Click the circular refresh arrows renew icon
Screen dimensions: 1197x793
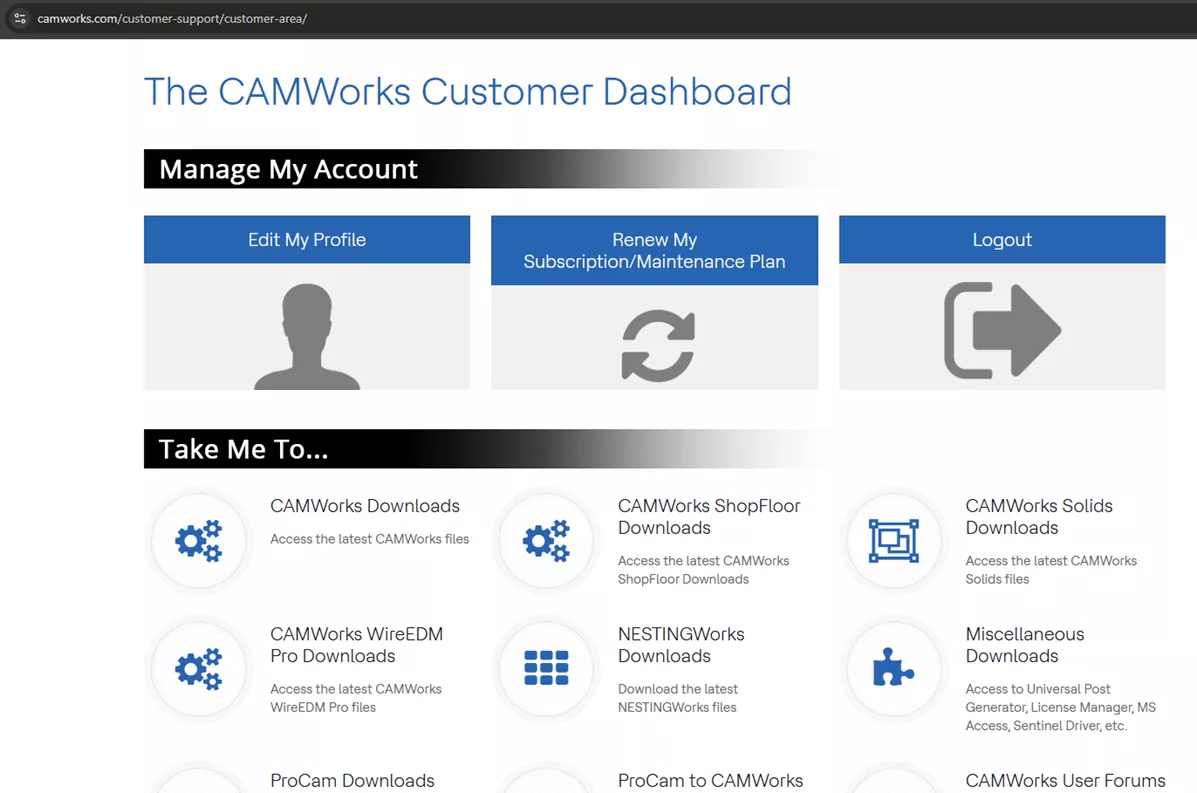(x=657, y=345)
